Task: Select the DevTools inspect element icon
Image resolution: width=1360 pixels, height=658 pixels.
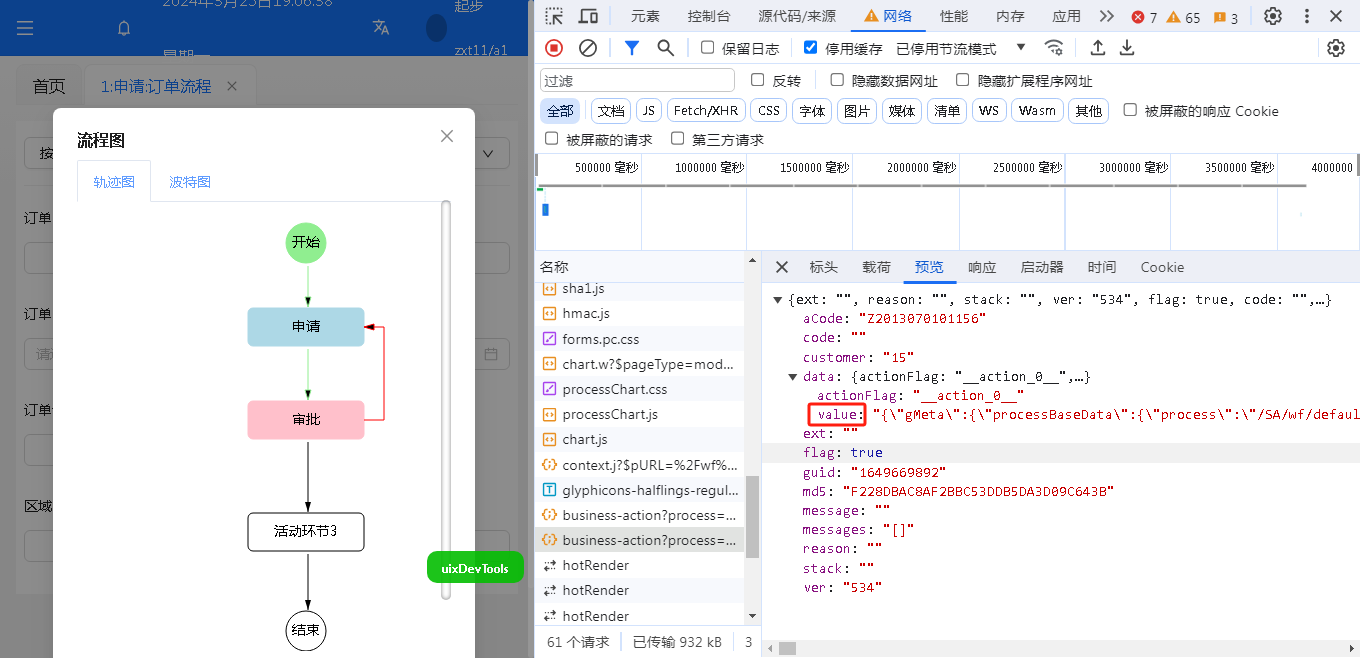Action: [554, 16]
